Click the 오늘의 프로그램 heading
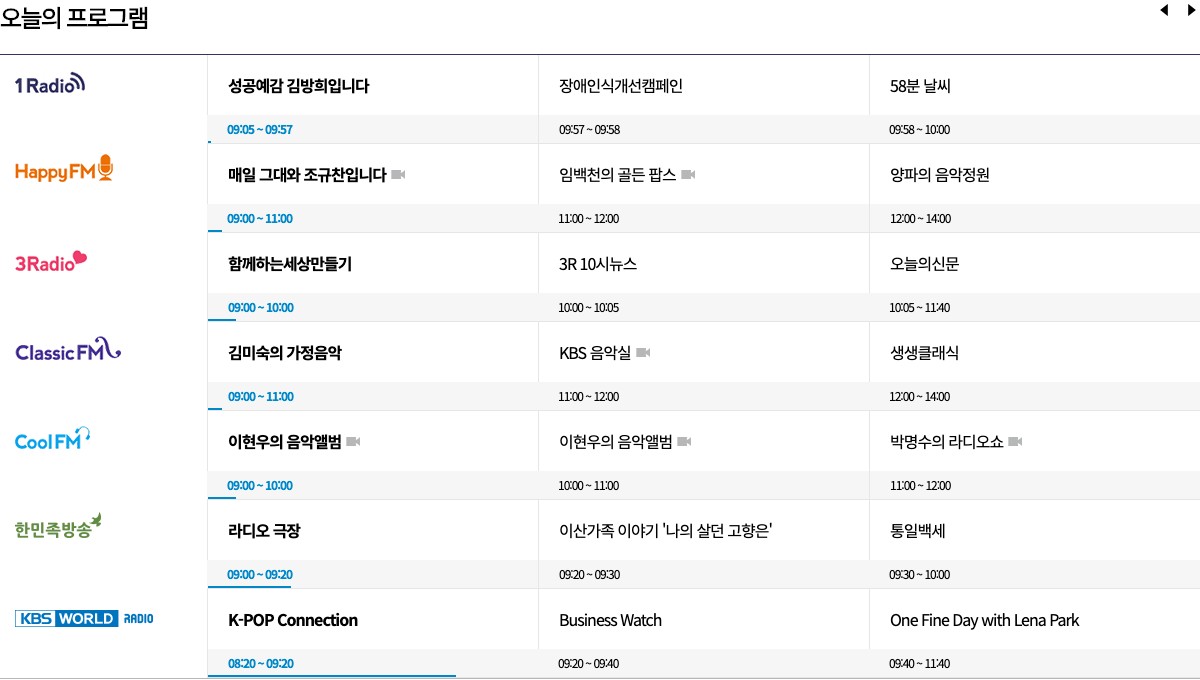This screenshot has width=1200, height=680. click(75, 18)
